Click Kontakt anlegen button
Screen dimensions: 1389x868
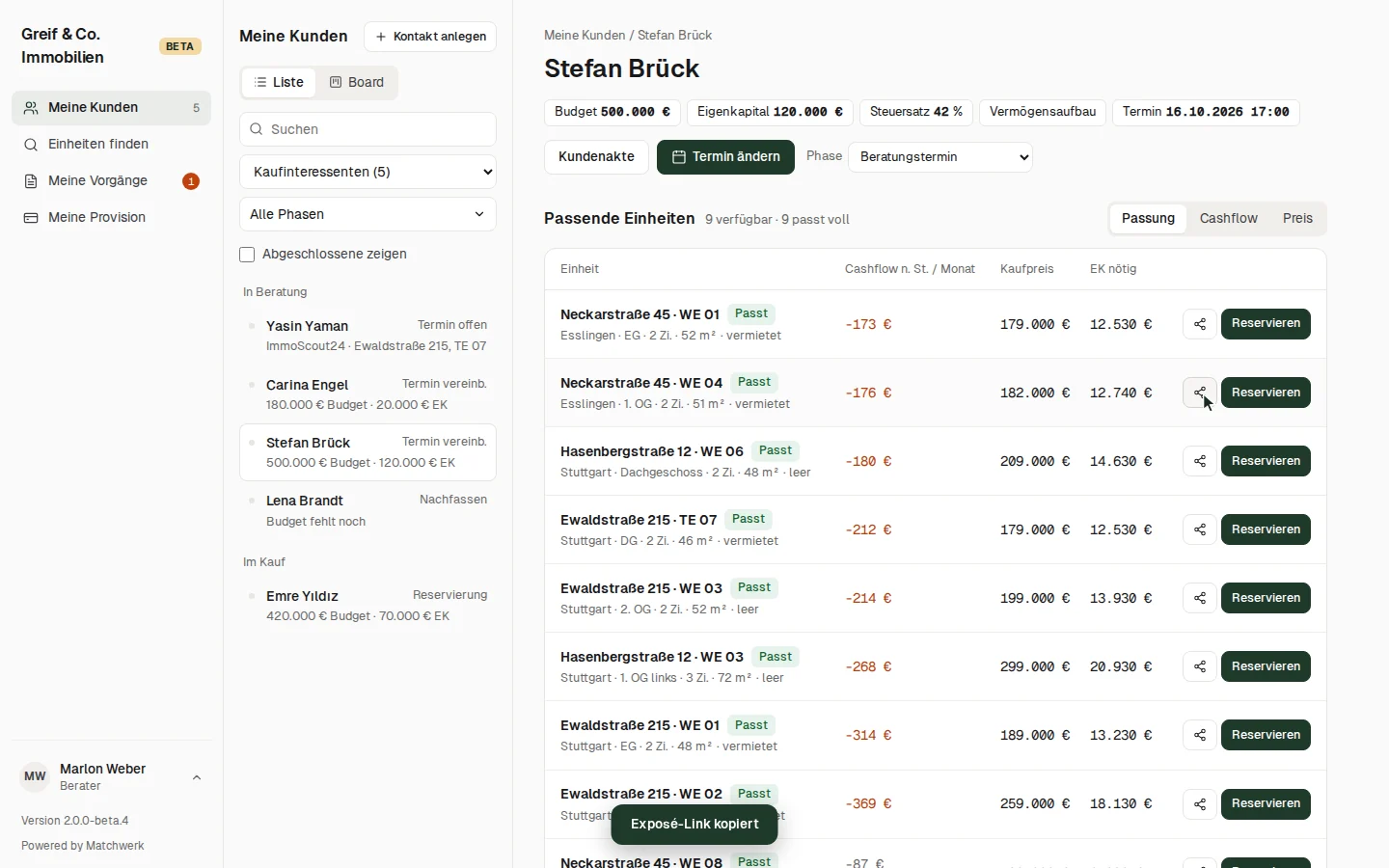coord(430,37)
